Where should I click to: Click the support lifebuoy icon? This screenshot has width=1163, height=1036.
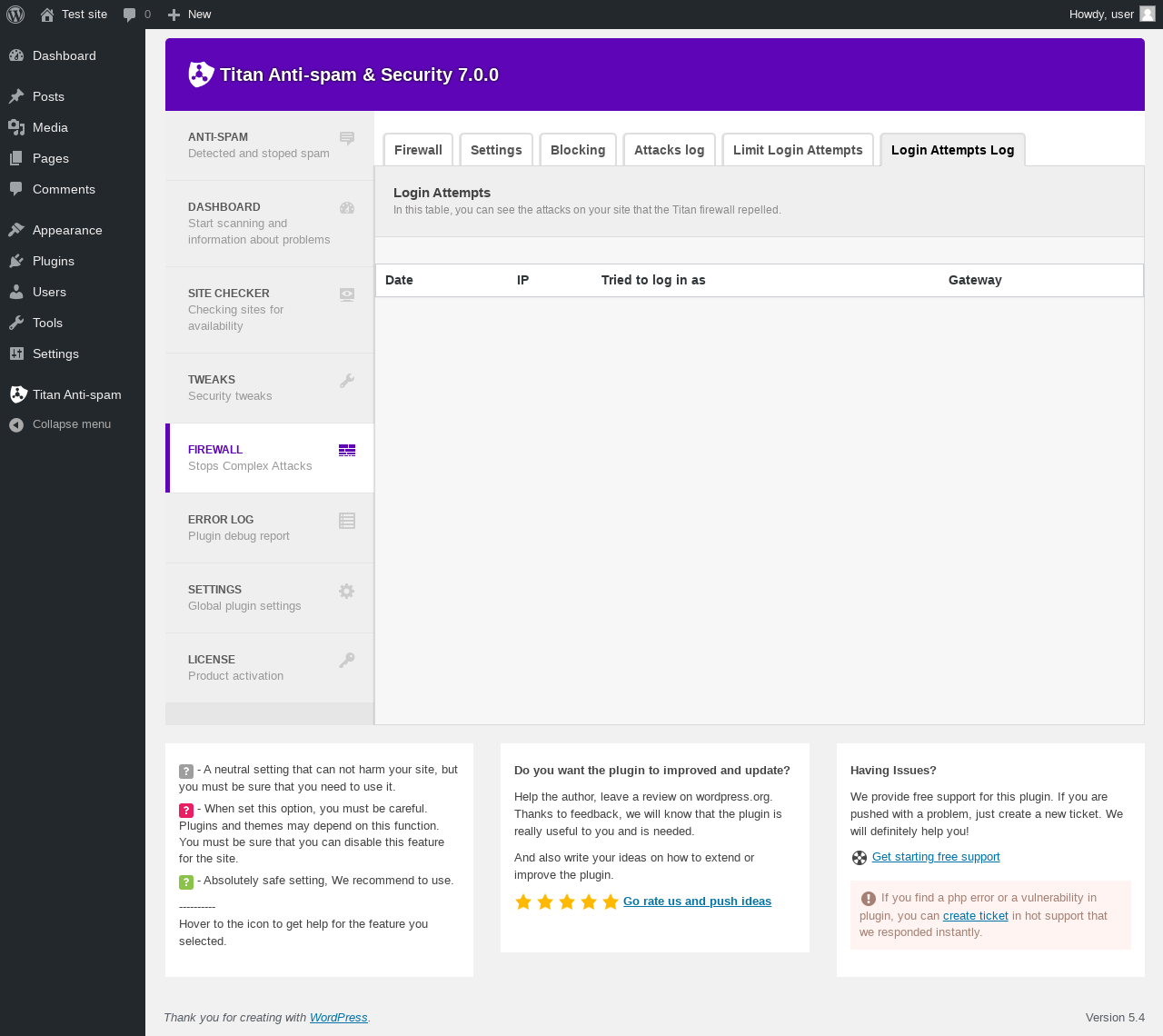pyautogui.click(x=860, y=858)
